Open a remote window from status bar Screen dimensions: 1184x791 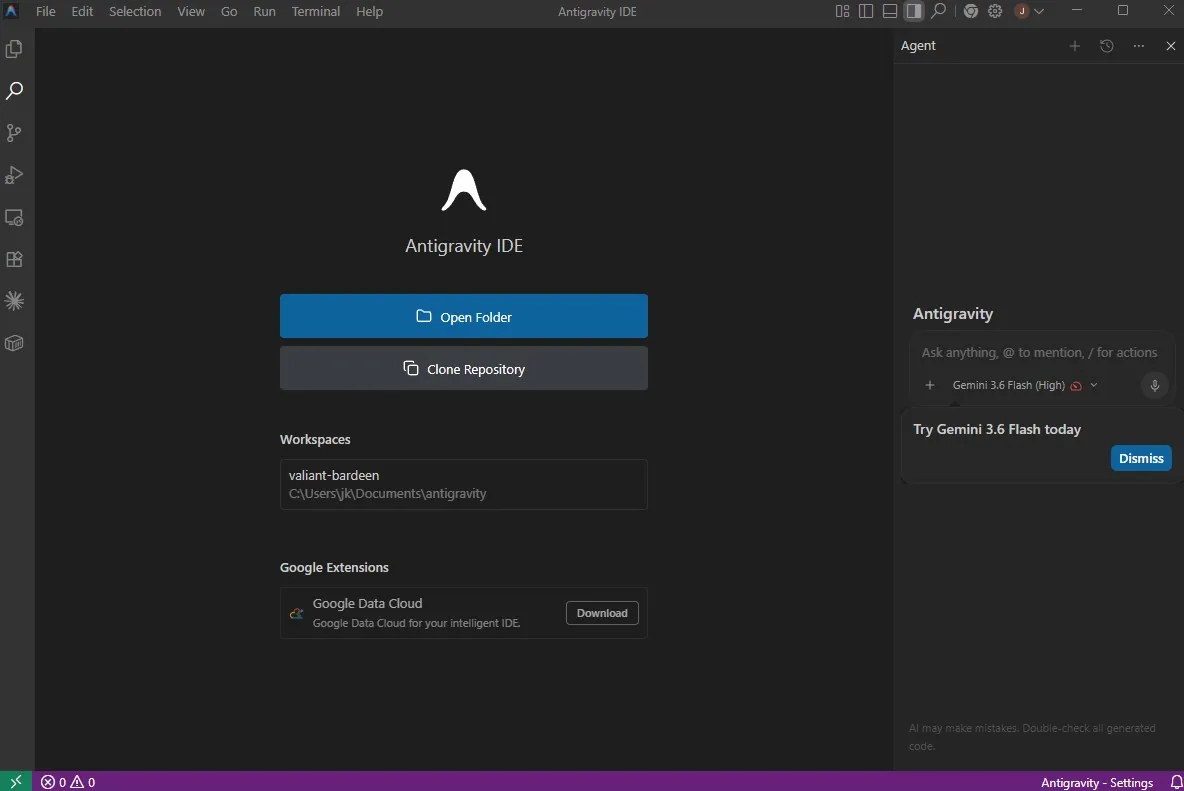(16, 781)
